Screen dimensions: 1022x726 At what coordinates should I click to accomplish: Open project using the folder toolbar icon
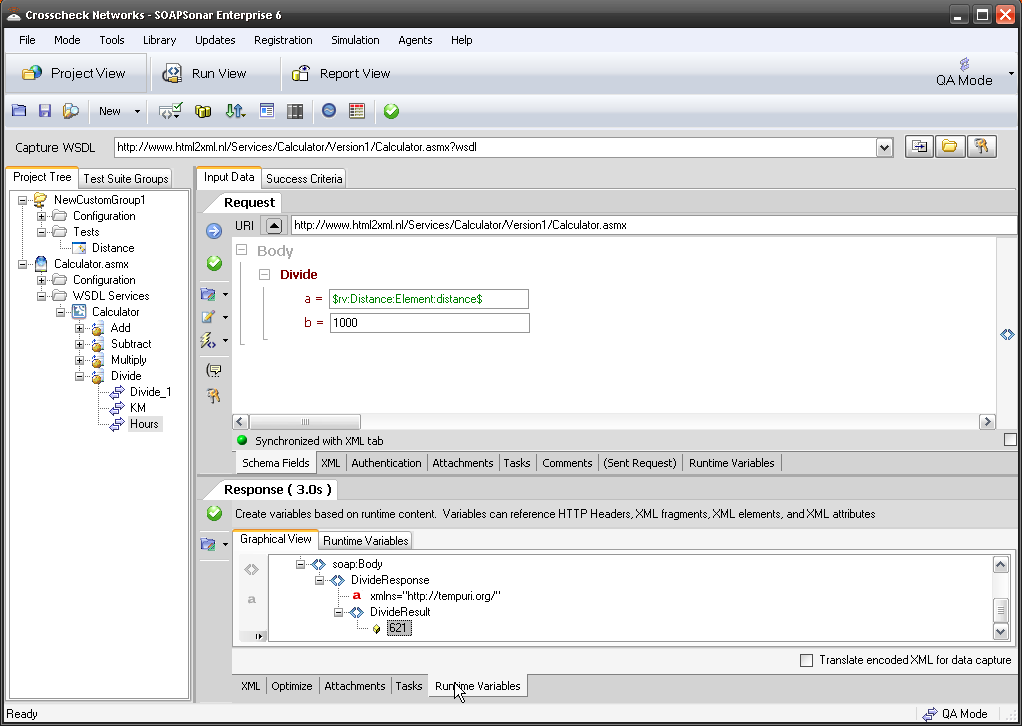pyautogui.click(x=19, y=111)
